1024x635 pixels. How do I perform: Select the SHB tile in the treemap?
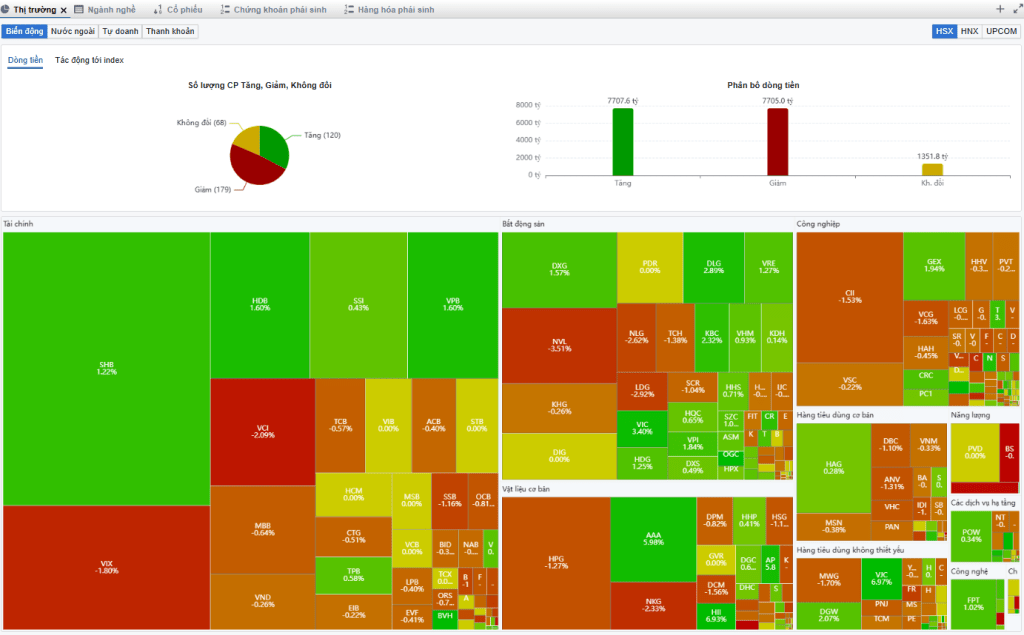106,367
